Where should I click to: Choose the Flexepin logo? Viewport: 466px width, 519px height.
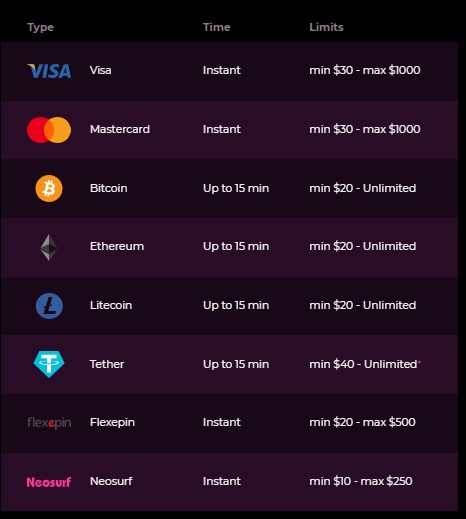49,423
